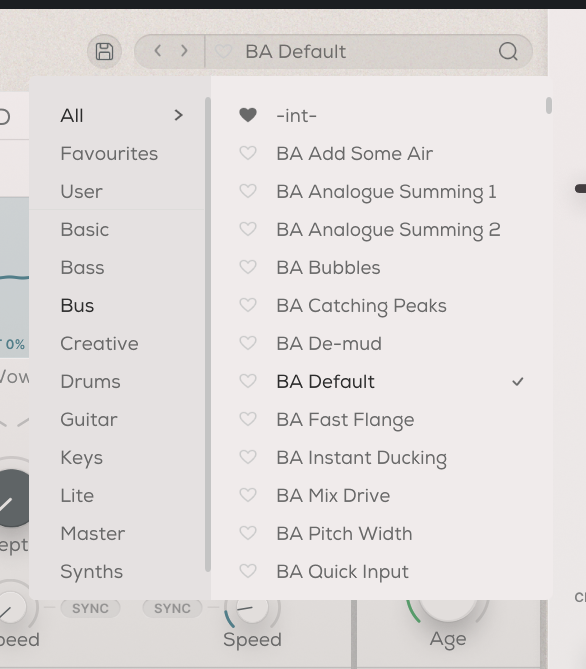Image resolution: width=586 pixels, height=669 pixels.
Task: Go to previous preset with left arrow
Action: 157,51
